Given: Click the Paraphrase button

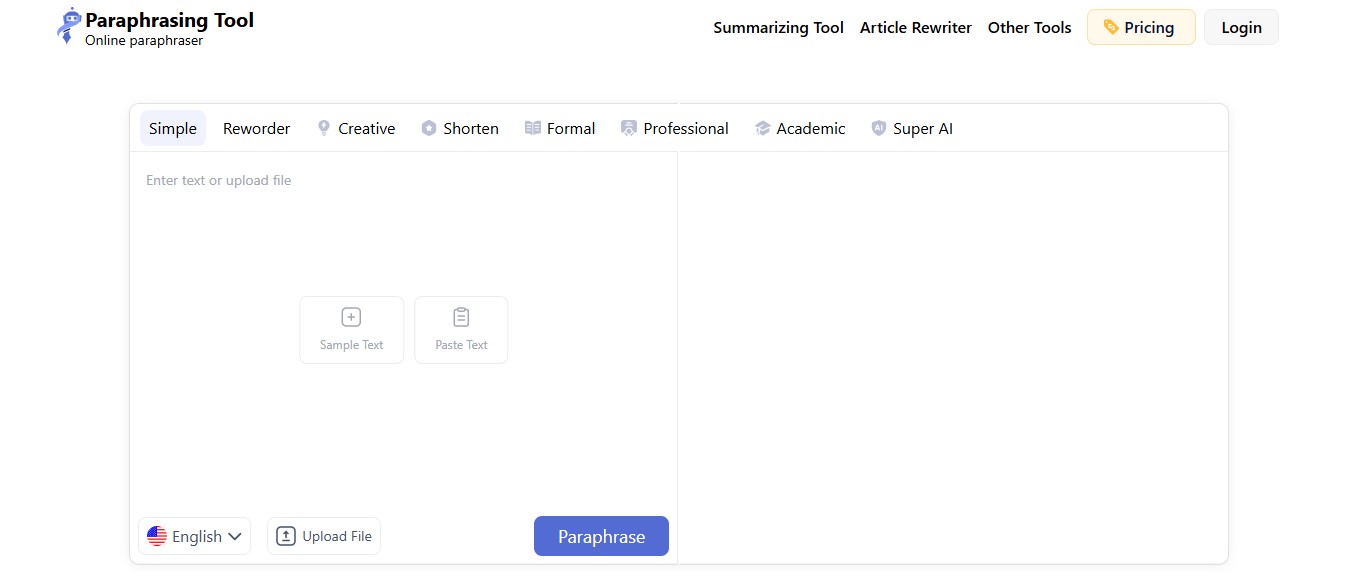Looking at the screenshot, I should click(x=601, y=536).
